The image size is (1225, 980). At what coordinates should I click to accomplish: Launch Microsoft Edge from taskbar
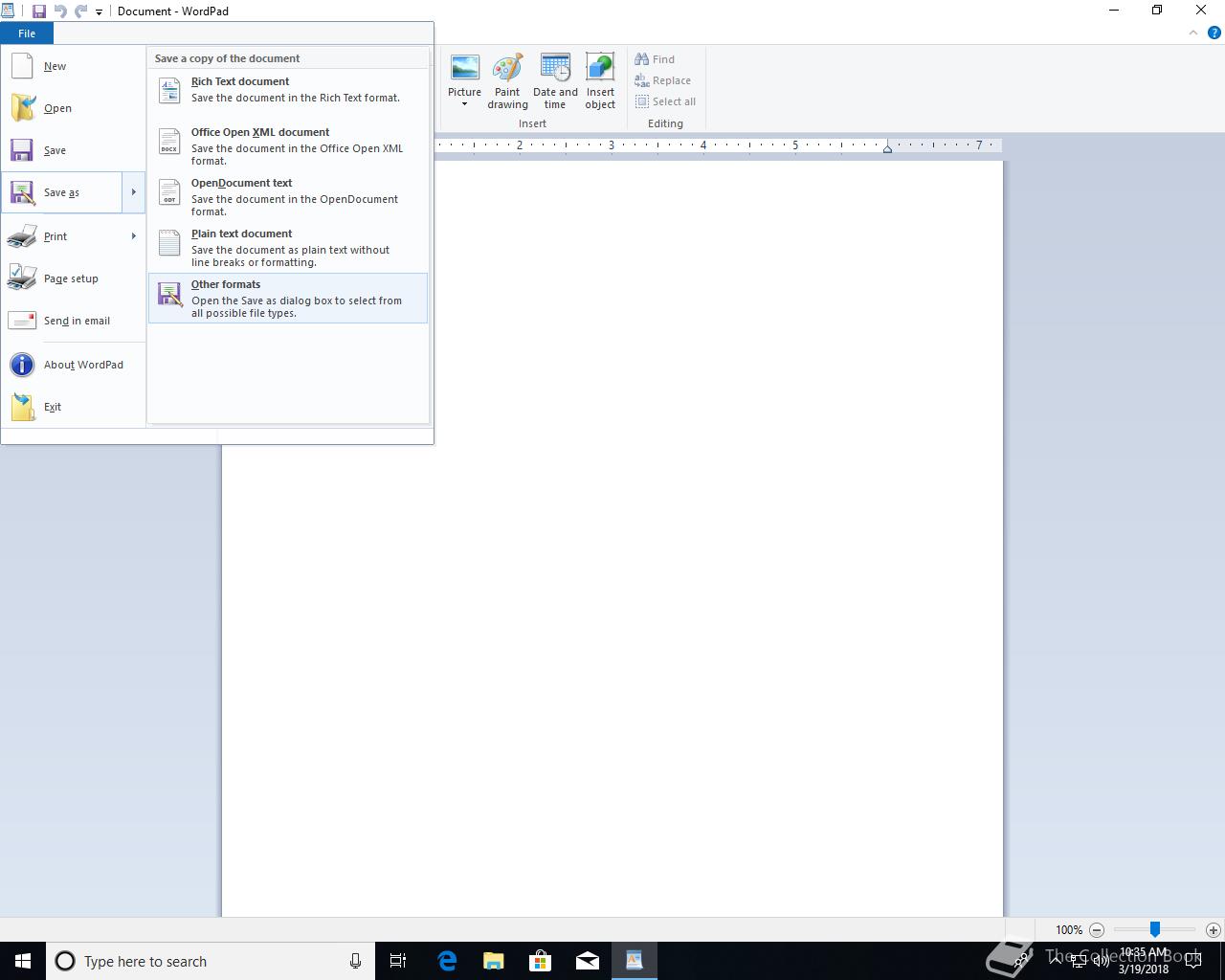coord(447,961)
